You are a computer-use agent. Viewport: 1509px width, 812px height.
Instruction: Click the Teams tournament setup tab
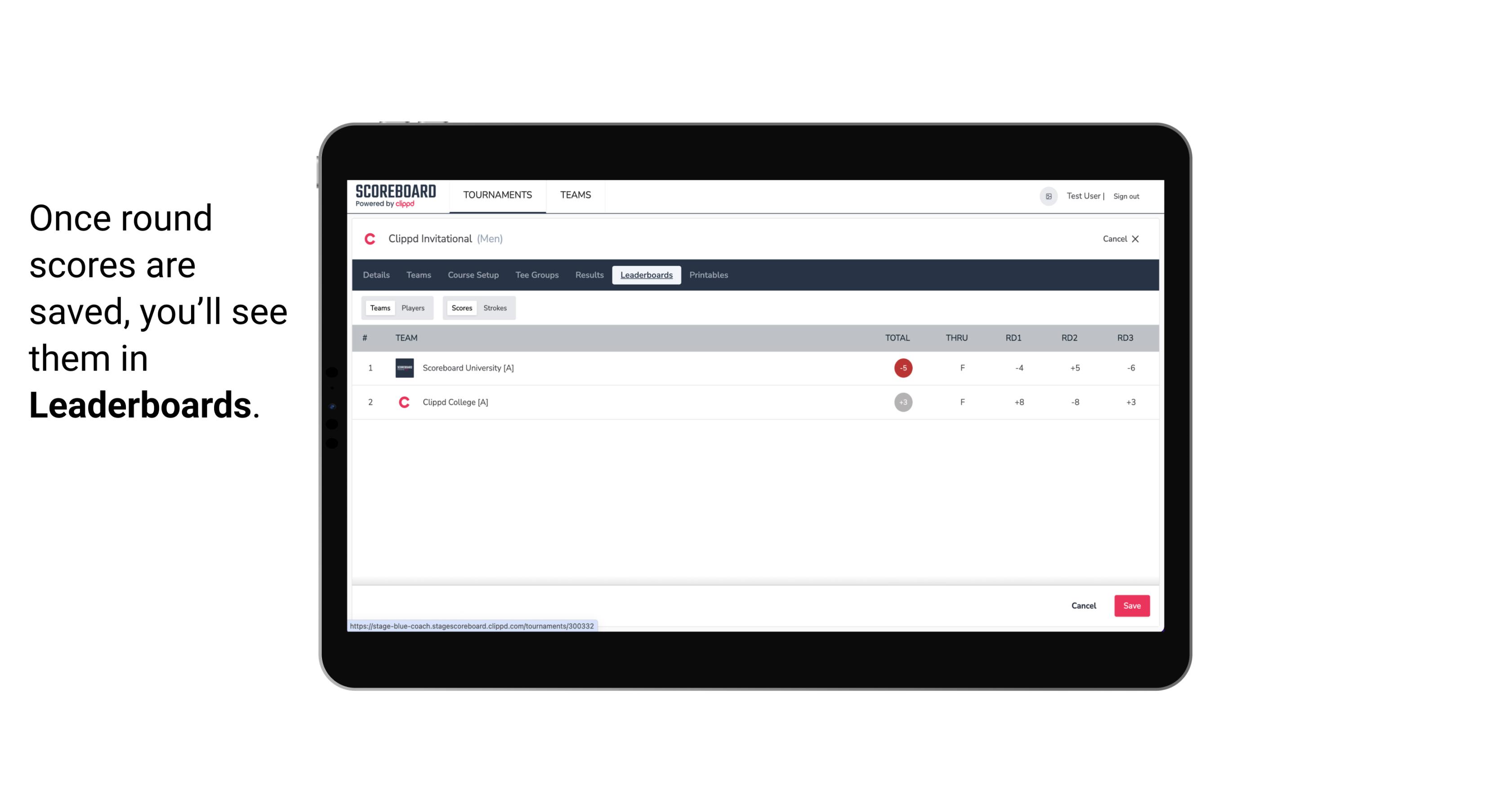coord(418,275)
